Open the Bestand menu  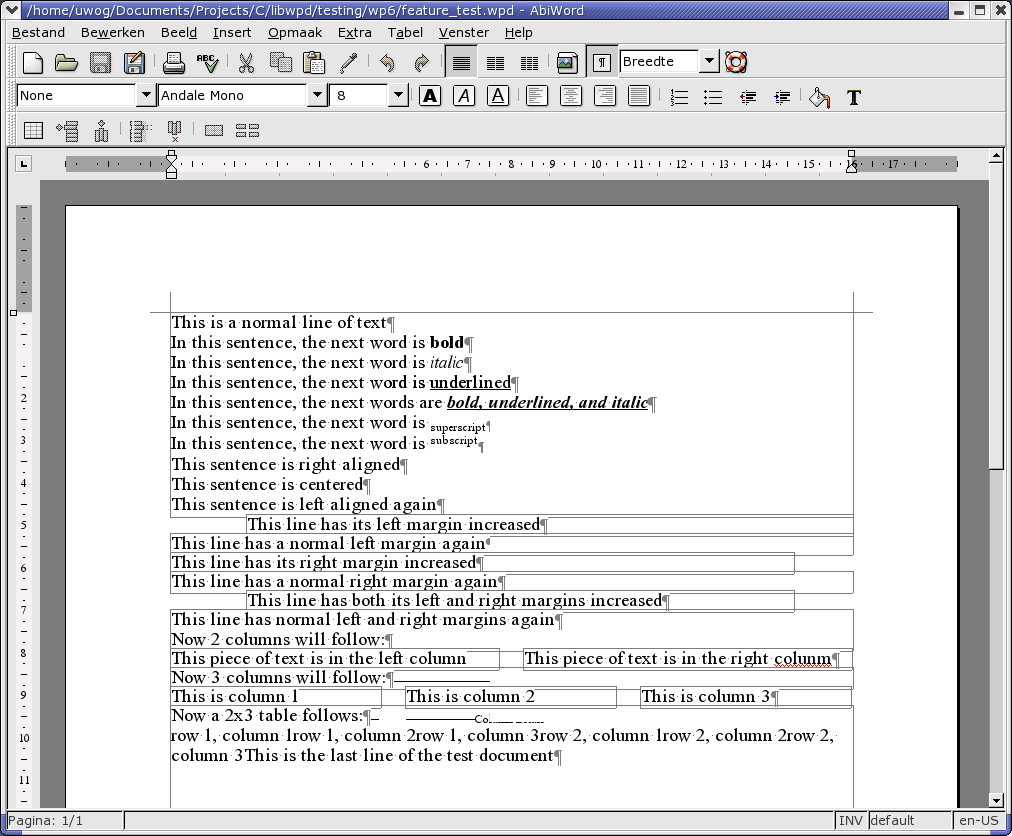click(x=38, y=32)
